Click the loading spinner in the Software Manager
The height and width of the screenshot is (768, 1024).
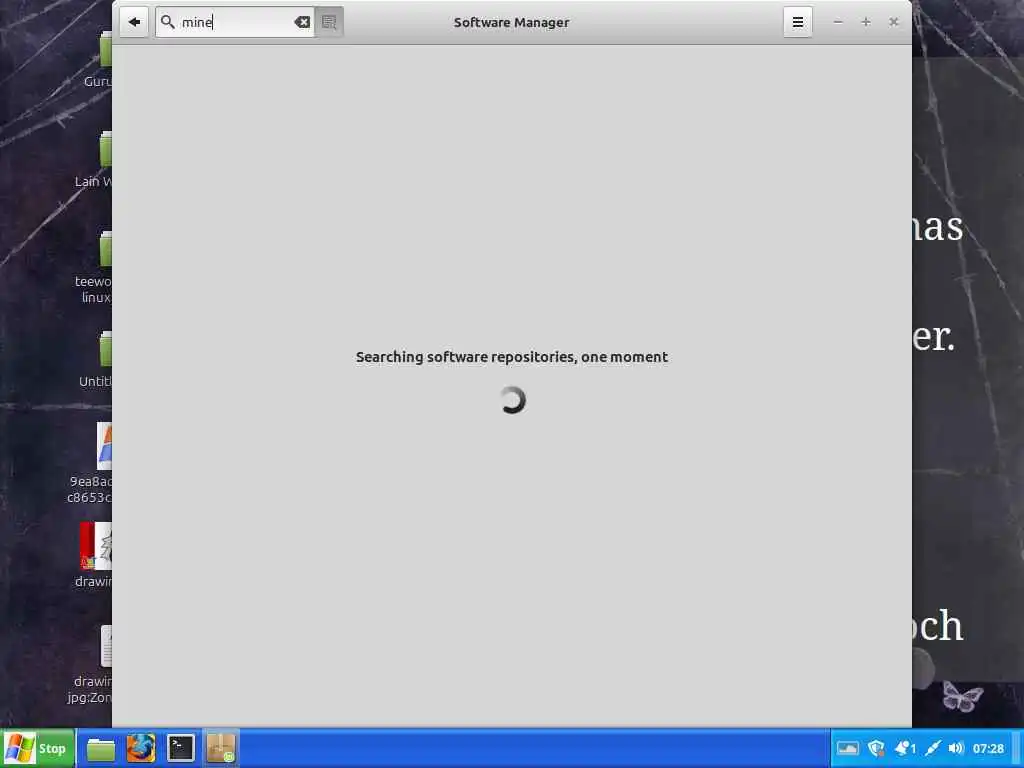click(512, 400)
